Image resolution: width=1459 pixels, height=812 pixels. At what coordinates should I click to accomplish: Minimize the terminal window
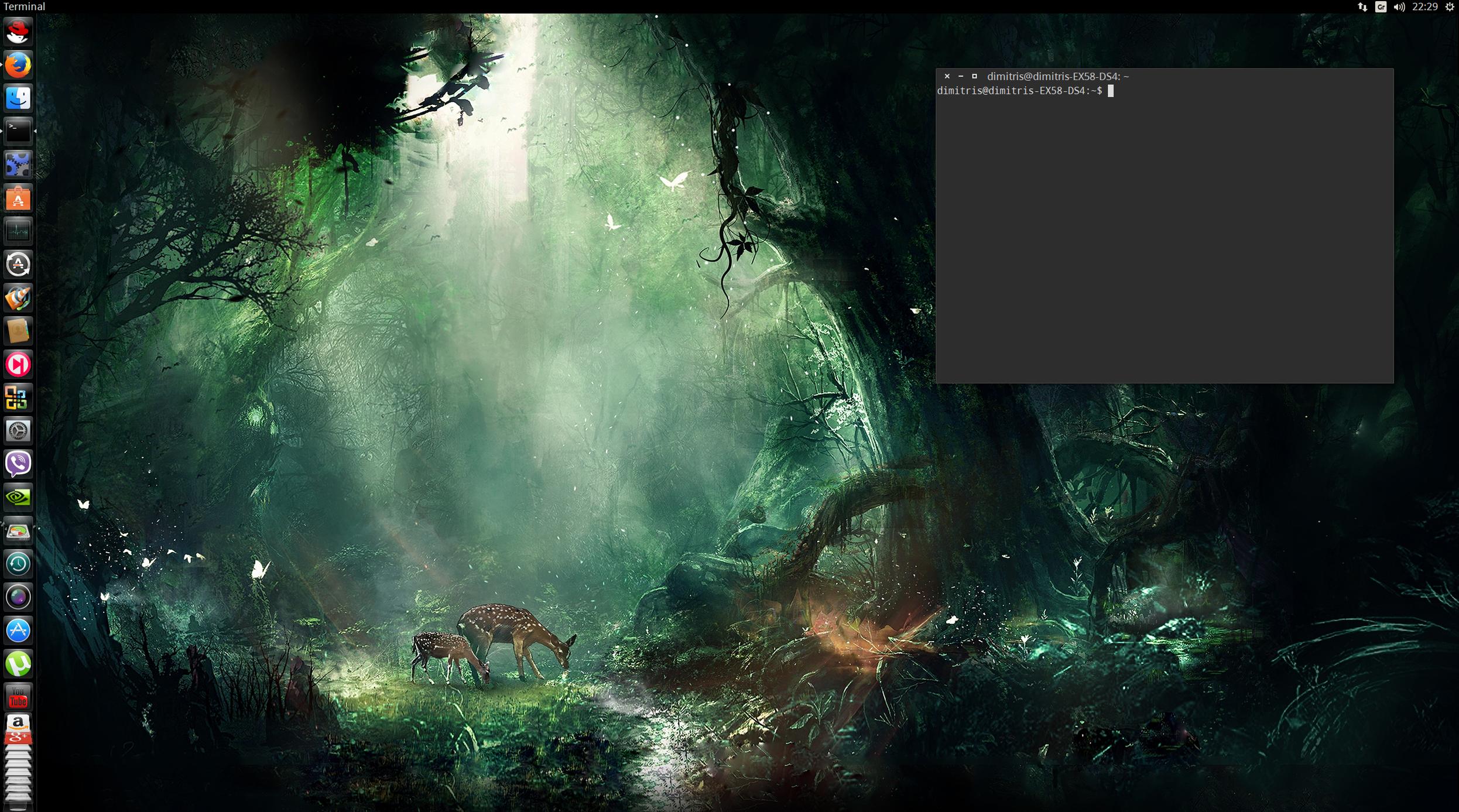coord(960,77)
